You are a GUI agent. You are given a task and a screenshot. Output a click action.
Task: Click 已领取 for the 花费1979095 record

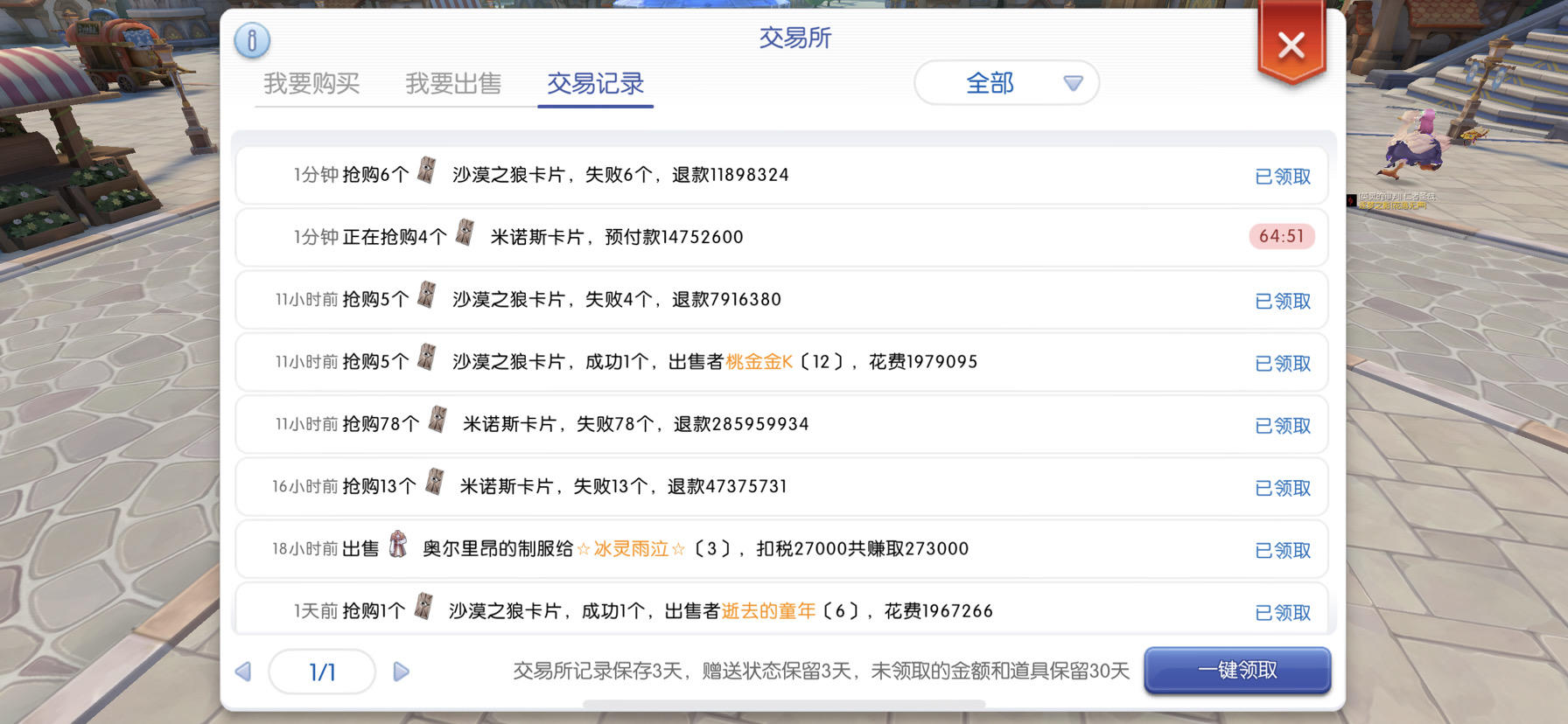(1283, 364)
